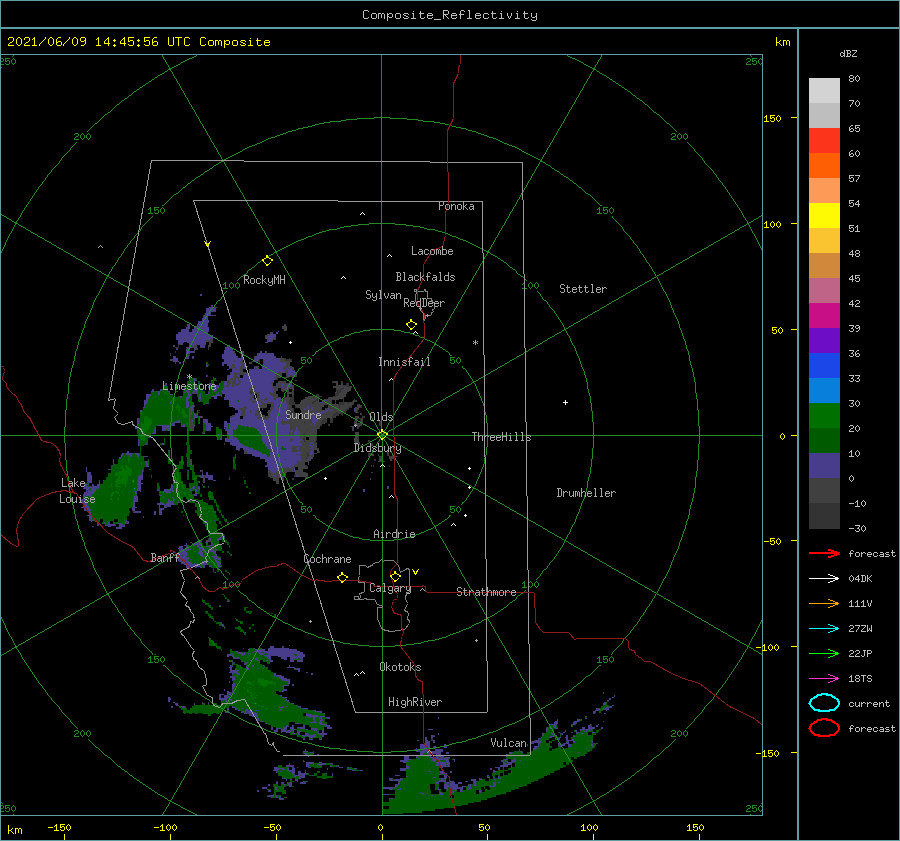Viewport: 900px width, 841px height.
Task: Click the Sundre town label
Action: pos(304,415)
